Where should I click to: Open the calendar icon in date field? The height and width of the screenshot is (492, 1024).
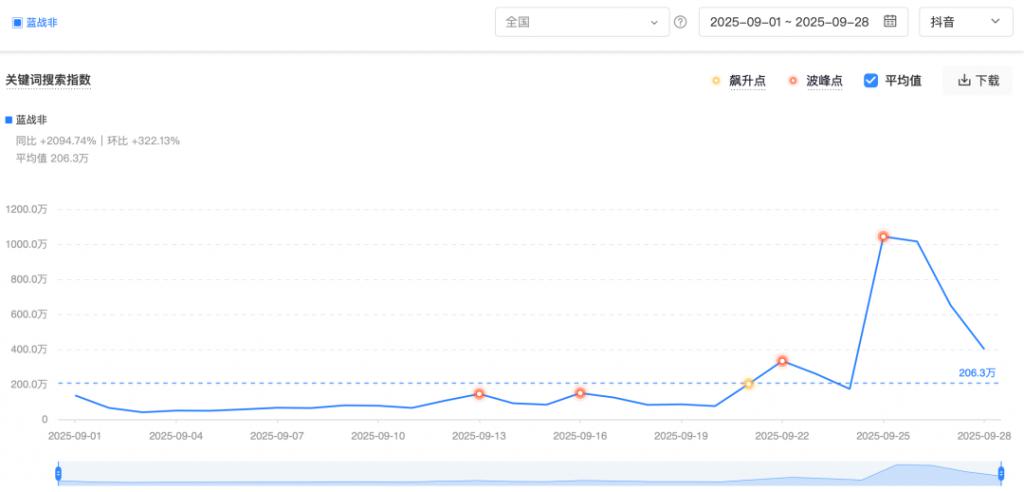point(890,22)
